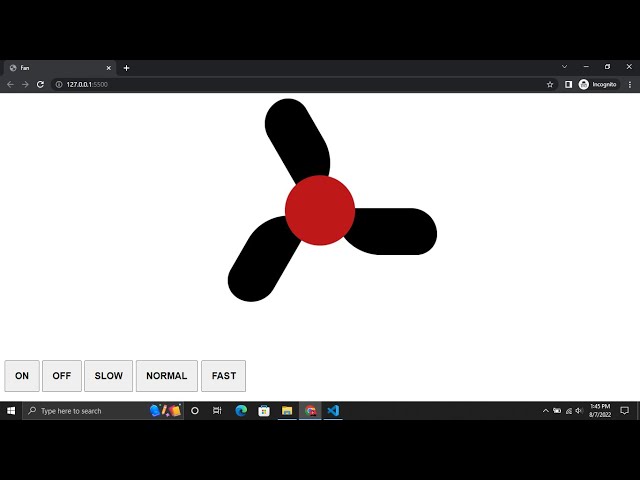640x480 pixels.
Task: Switch to Visual Studio Code in taskbar
Action: (x=333, y=411)
